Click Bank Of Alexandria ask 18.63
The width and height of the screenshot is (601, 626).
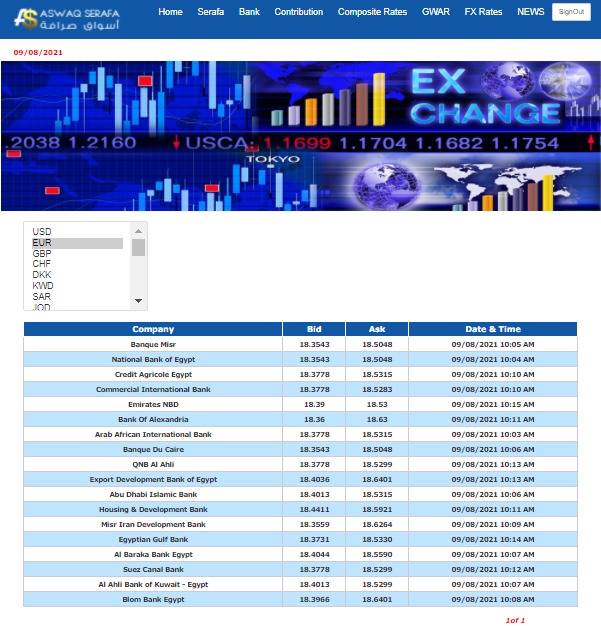click(377, 420)
